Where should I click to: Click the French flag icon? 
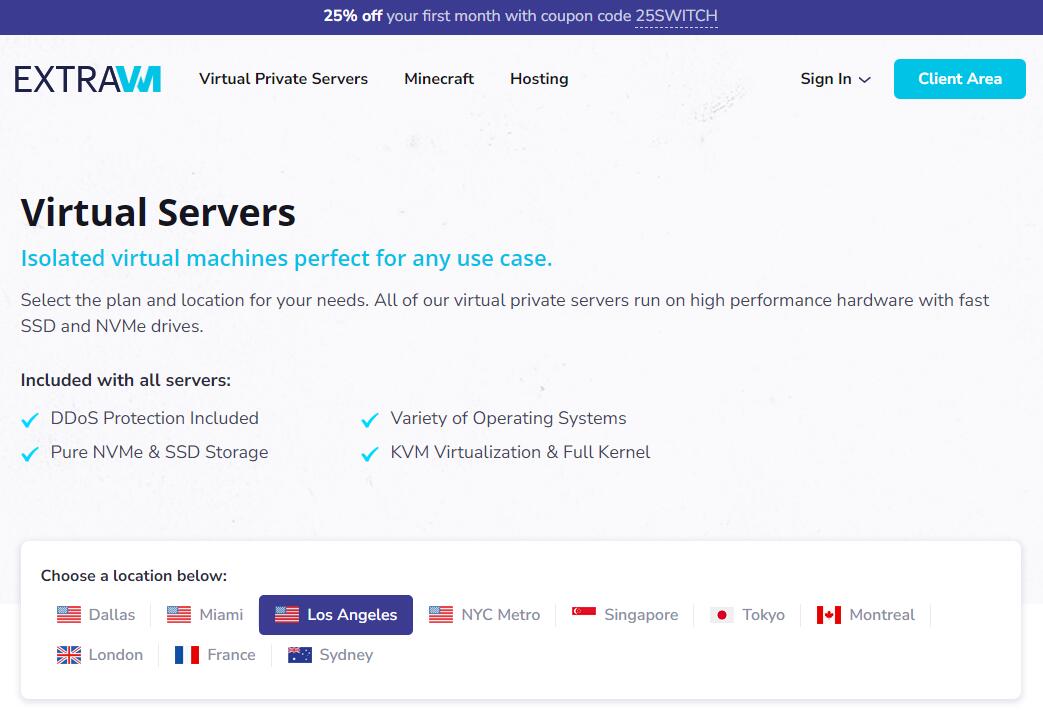(187, 655)
